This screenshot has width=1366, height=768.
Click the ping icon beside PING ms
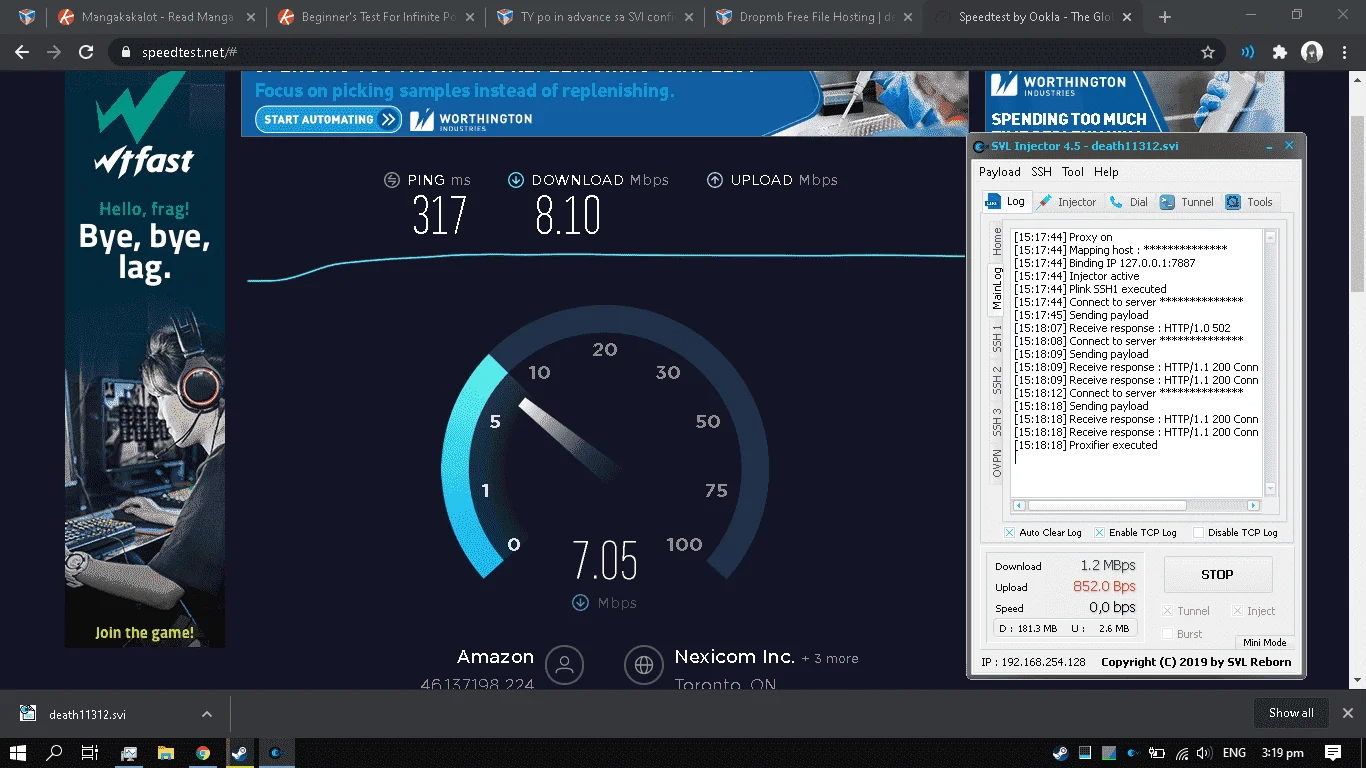click(x=392, y=180)
